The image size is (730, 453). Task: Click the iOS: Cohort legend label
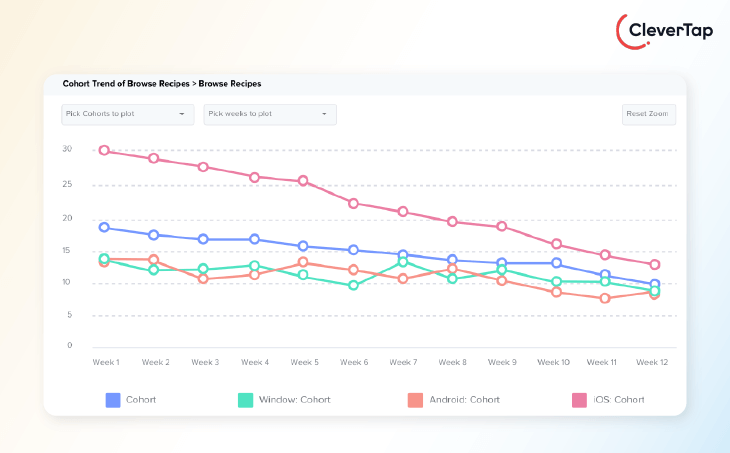(x=620, y=400)
